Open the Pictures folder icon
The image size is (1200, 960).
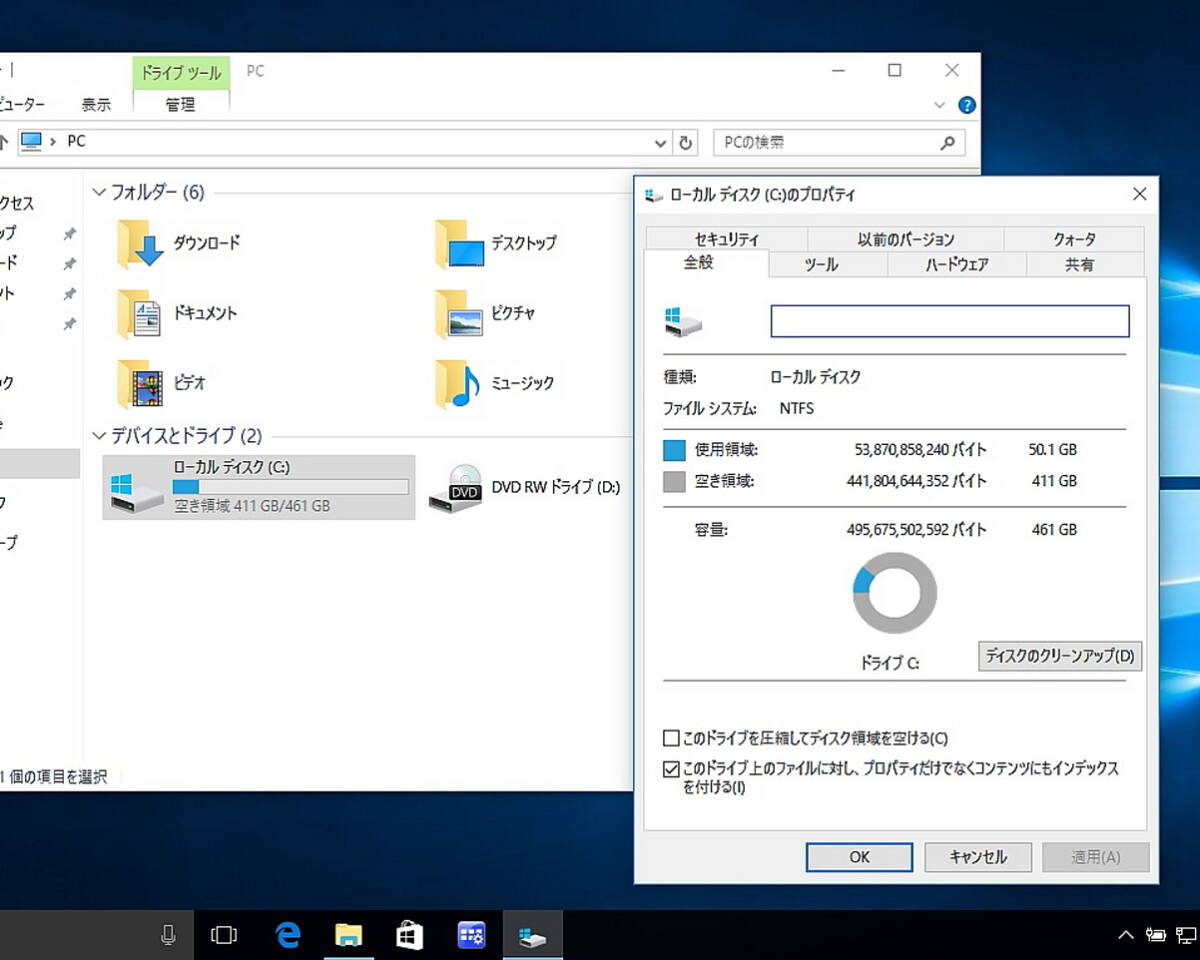click(458, 314)
